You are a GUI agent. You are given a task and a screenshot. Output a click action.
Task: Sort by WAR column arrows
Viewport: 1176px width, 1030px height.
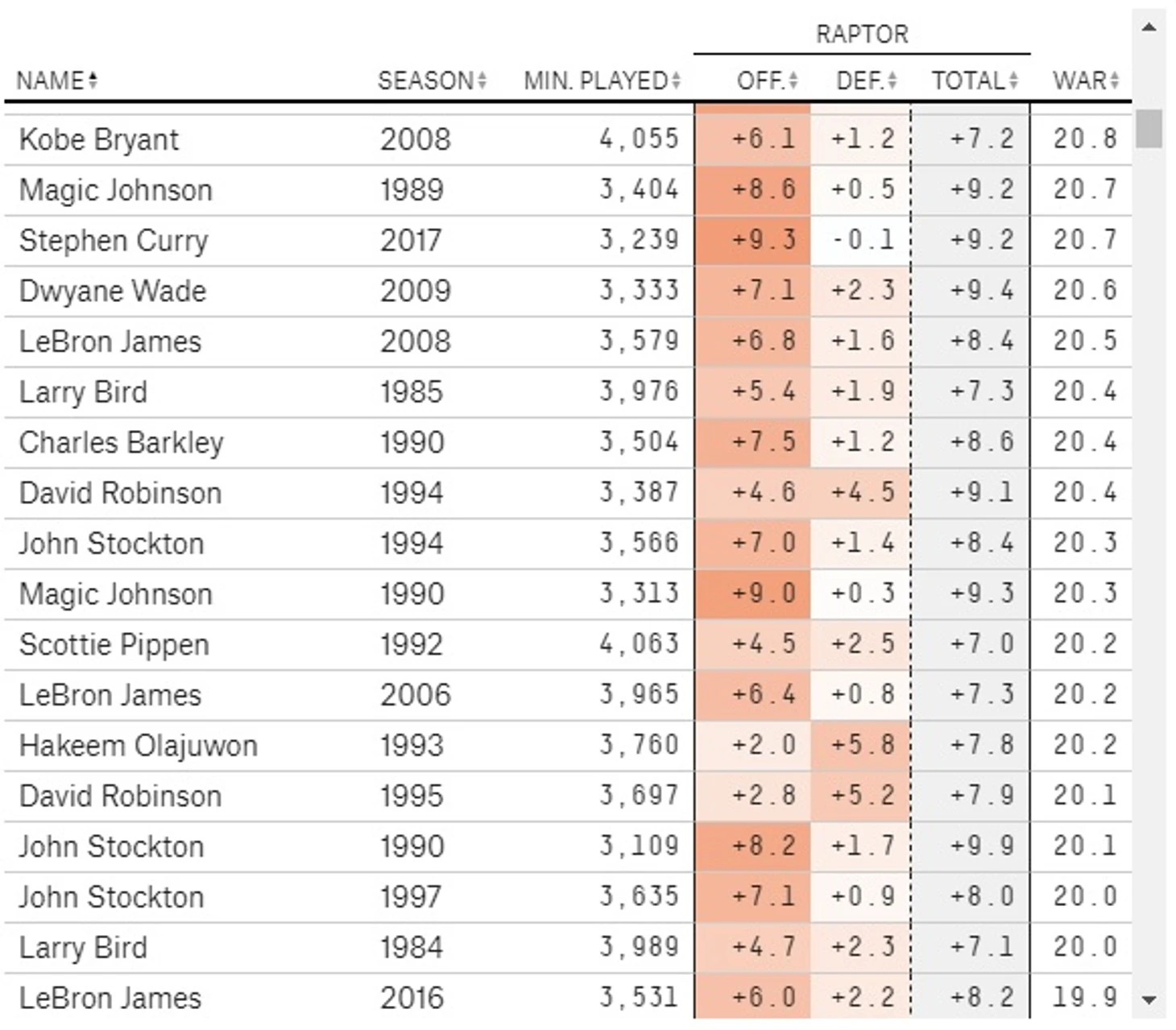click(x=1115, y=81)
